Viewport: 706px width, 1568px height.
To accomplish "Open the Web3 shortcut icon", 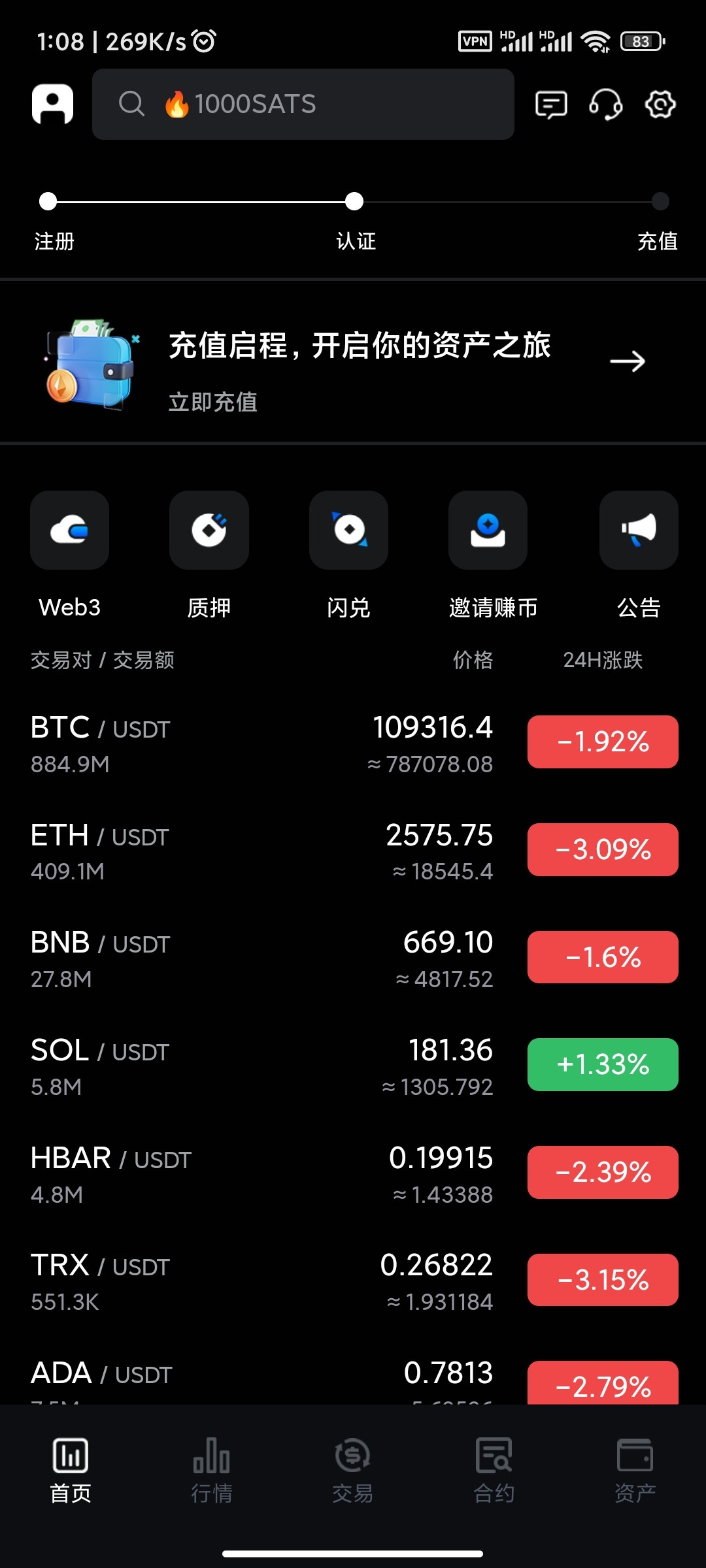I will pyautogui.click(x=69, y=530).
